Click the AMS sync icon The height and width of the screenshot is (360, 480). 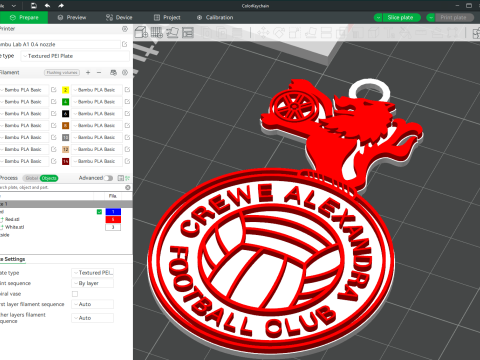113,72
